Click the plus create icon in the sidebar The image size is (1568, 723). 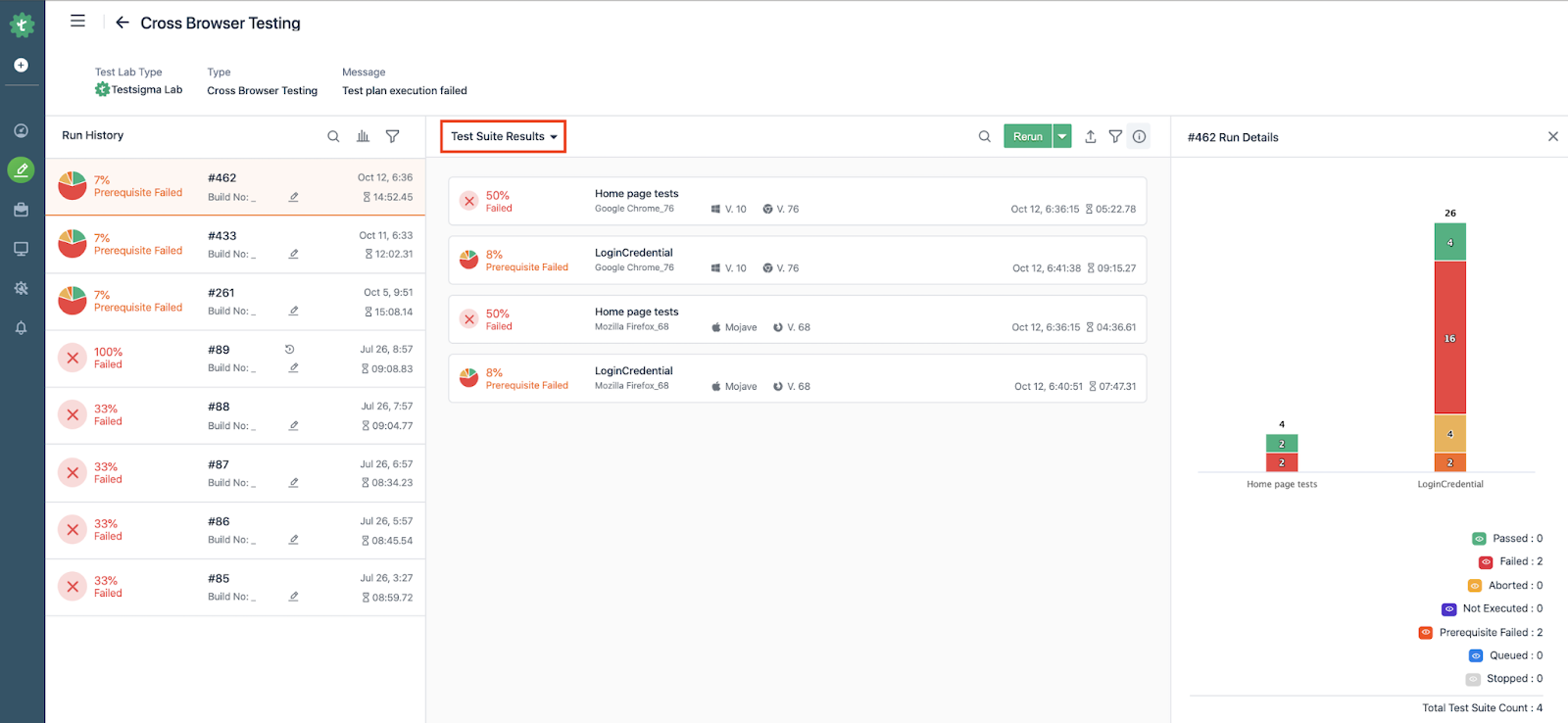(x=22, y=65)
